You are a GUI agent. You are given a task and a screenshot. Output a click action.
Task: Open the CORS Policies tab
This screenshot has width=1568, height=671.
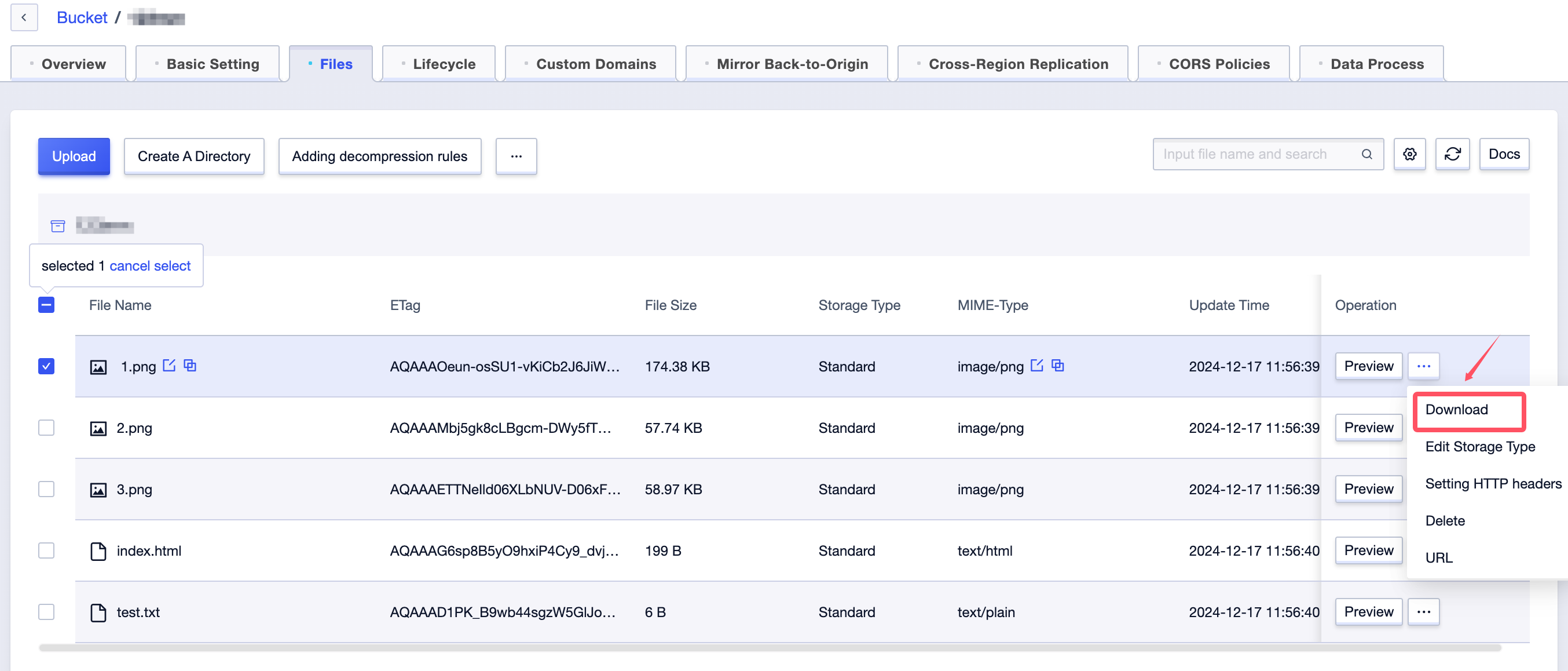coord(1214,63)
